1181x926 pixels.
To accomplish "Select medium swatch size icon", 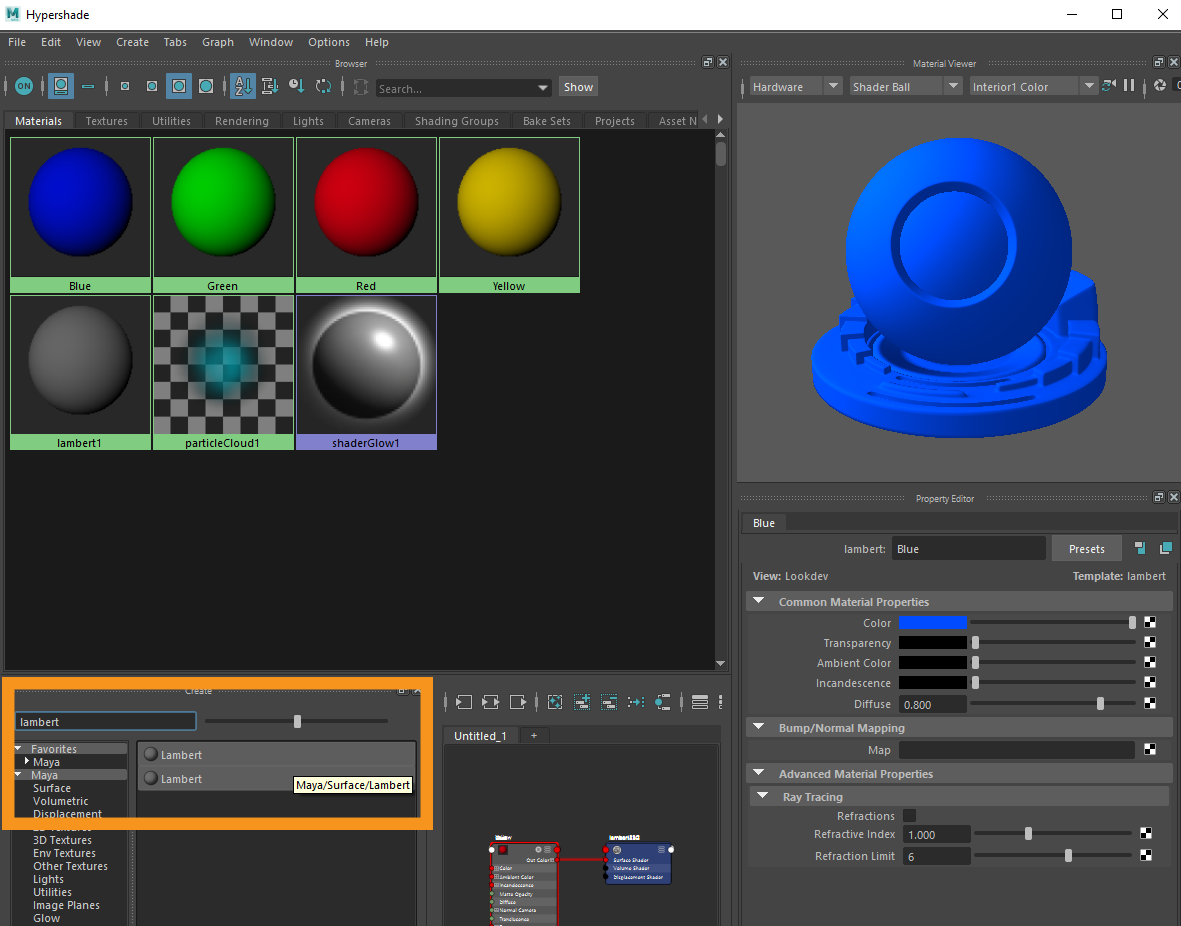I will 151,87.
